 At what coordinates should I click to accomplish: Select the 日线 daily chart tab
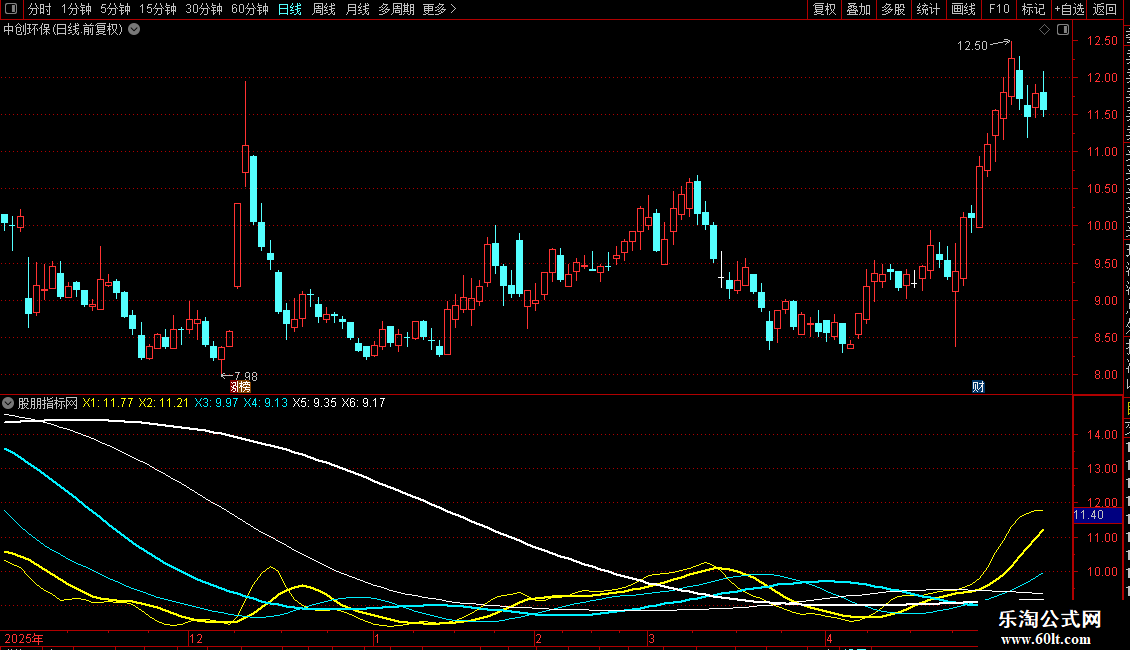point(290,9)
